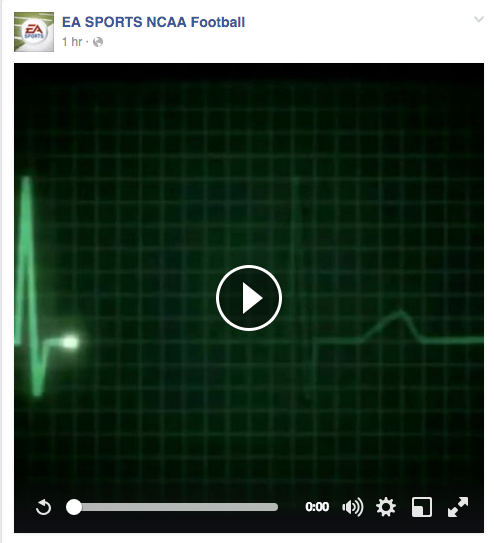494x543 pixels.
Task: Click the EA Sports profile picture
Action: 34,32
